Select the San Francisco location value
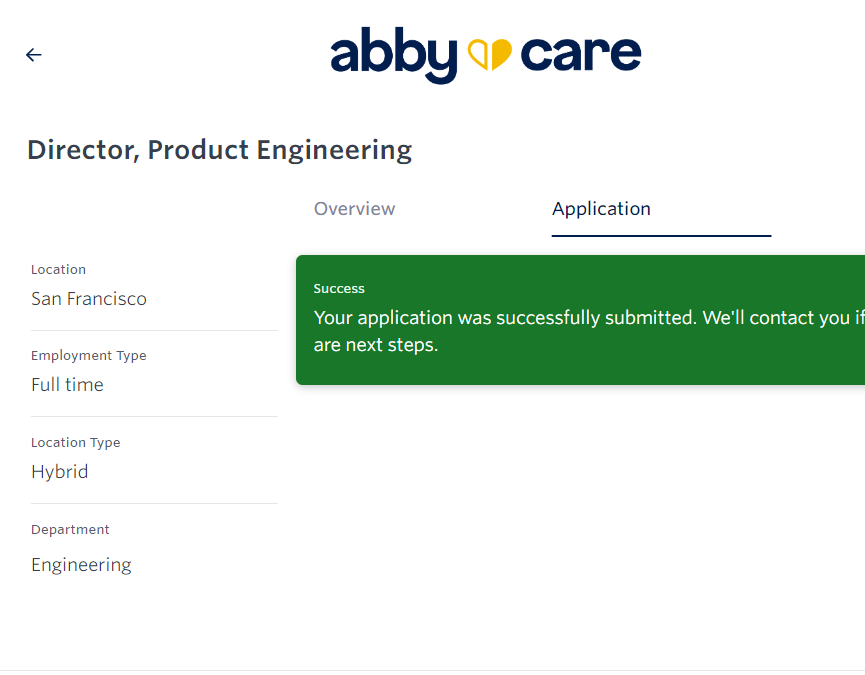Viewport: 865px width, 675px height. (x=89, y=299)
